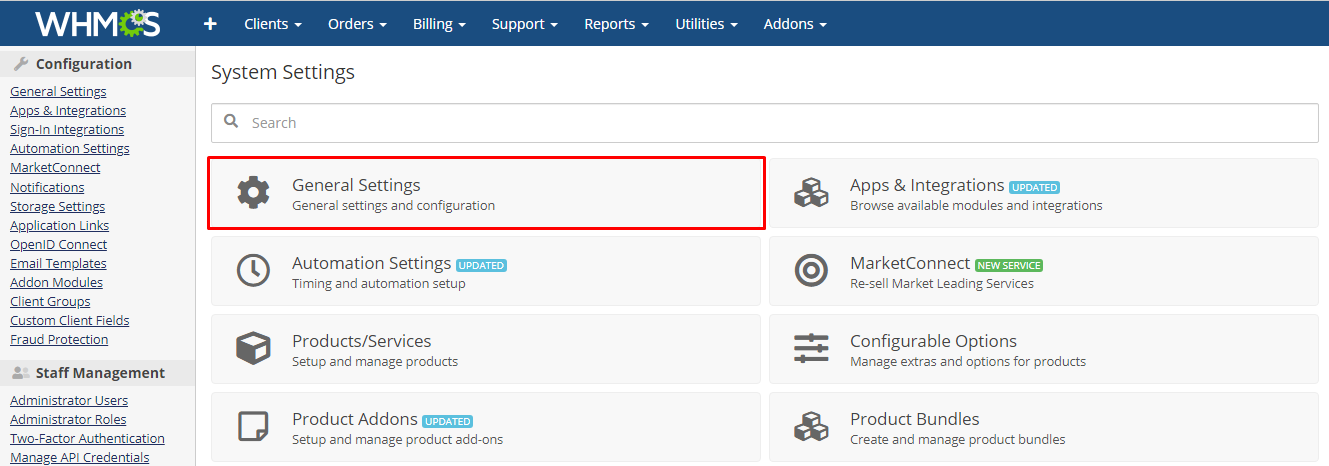Click the General Settings gear icon
Image resolution: width=1329 pixels, height=466 pixels.
point(253,193)
